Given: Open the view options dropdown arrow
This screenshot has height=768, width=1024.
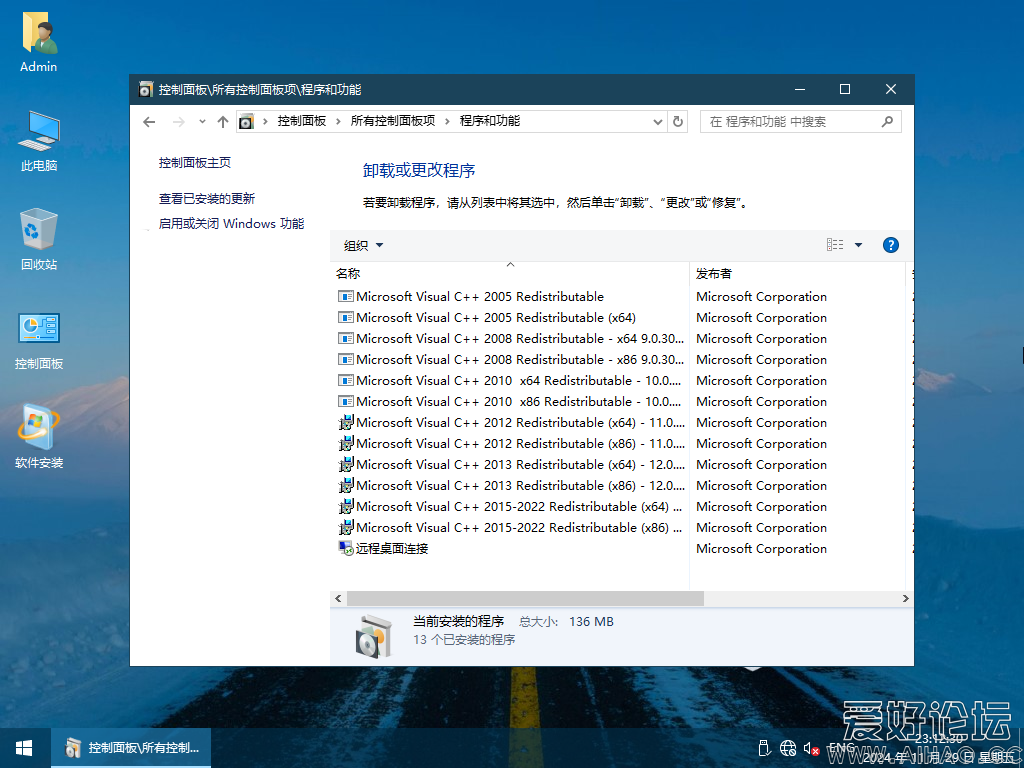Looking at the screenshot, I should point(858,245).
